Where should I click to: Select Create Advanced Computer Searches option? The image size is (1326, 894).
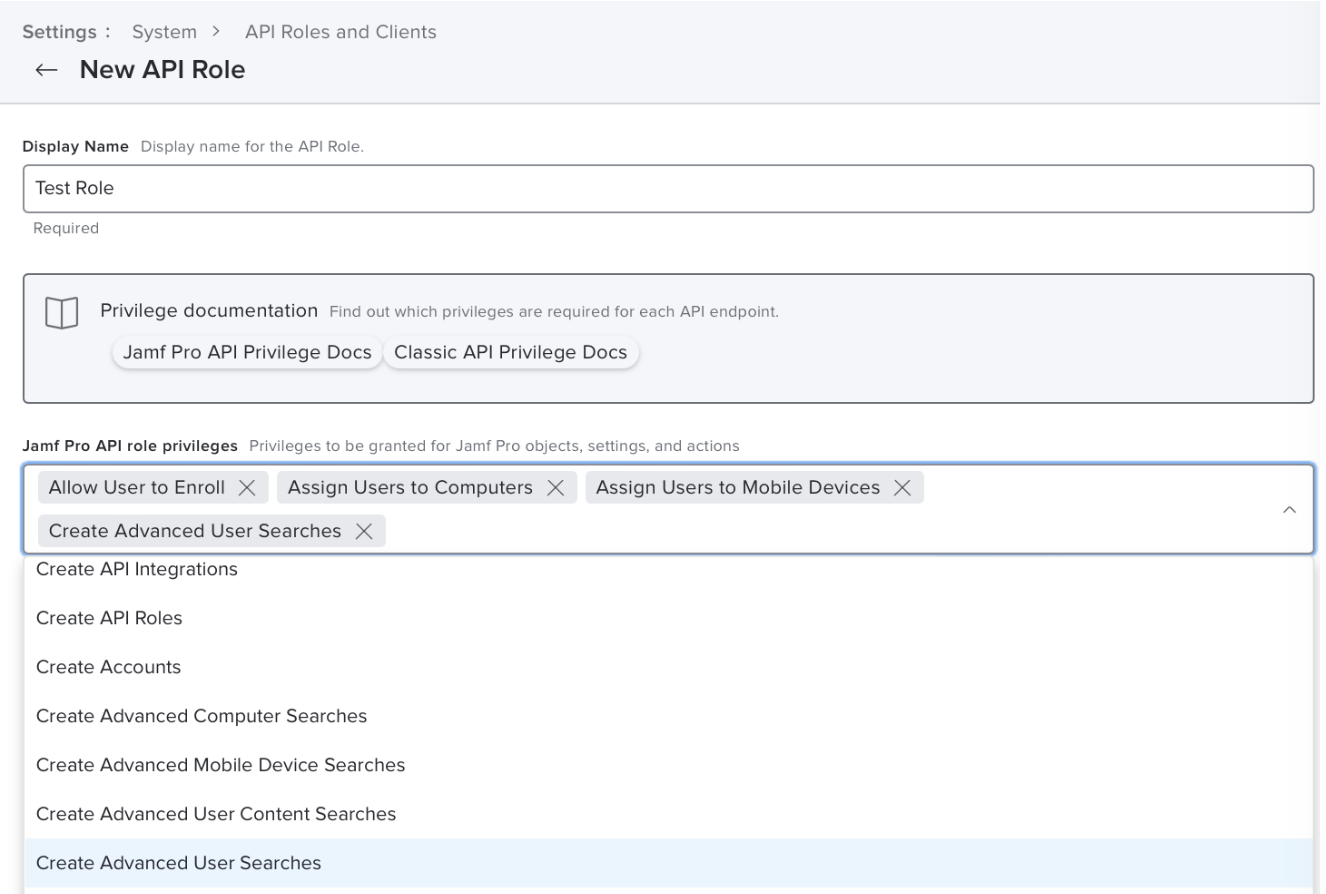click(x=668, y=716)
